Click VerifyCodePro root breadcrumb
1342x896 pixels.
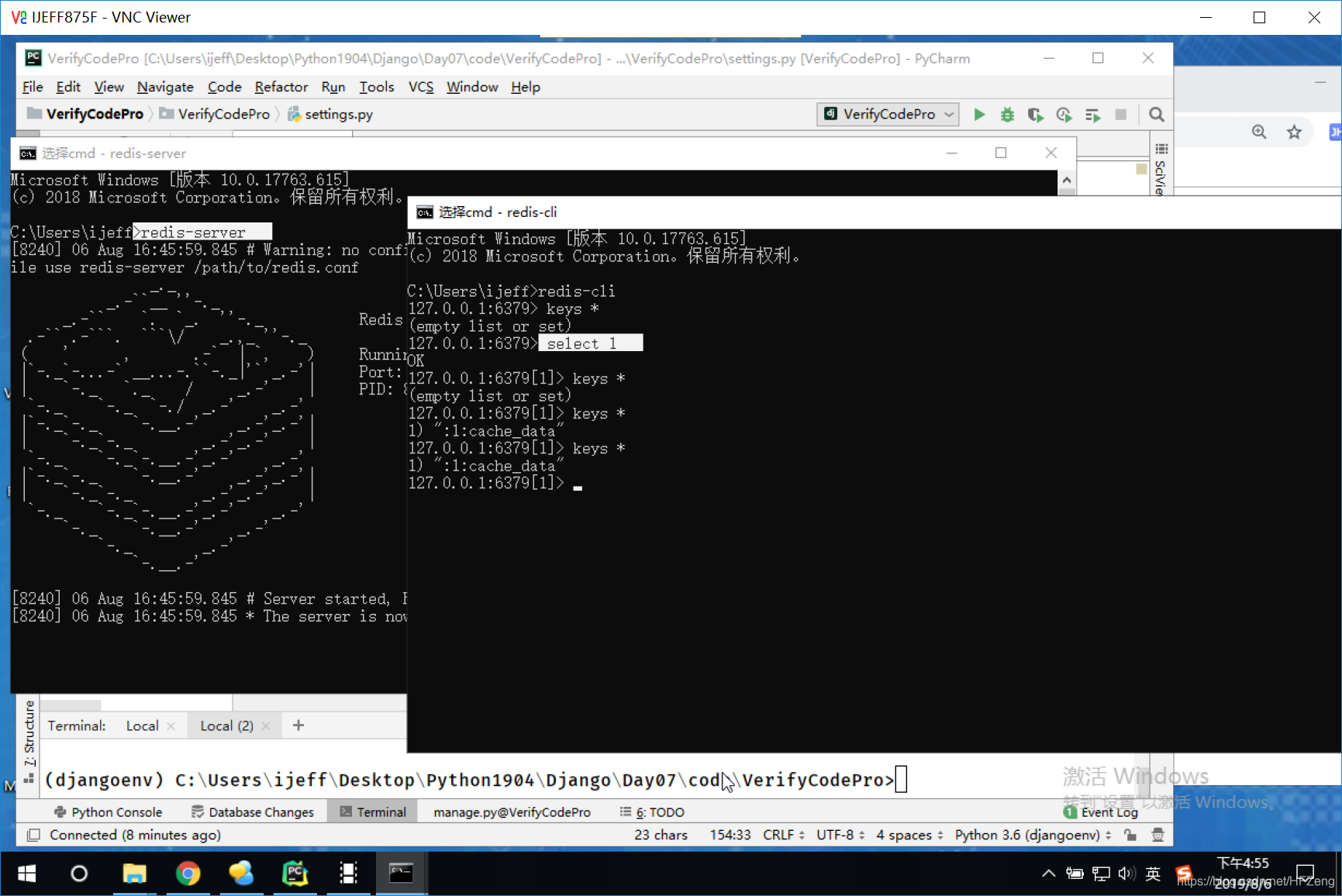coord(85,114)
